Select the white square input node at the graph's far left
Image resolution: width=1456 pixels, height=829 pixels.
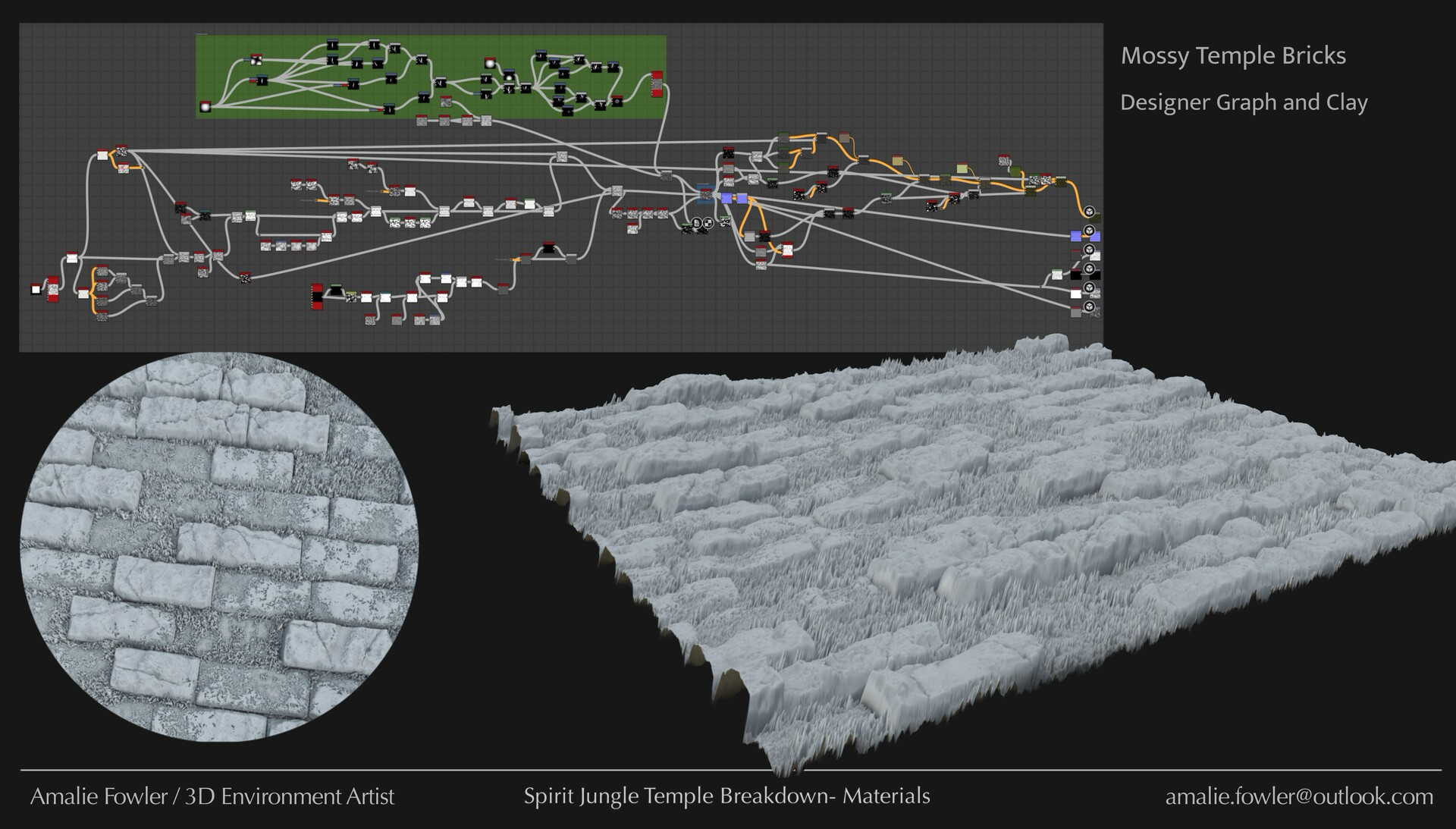click(x=35, y=289)
